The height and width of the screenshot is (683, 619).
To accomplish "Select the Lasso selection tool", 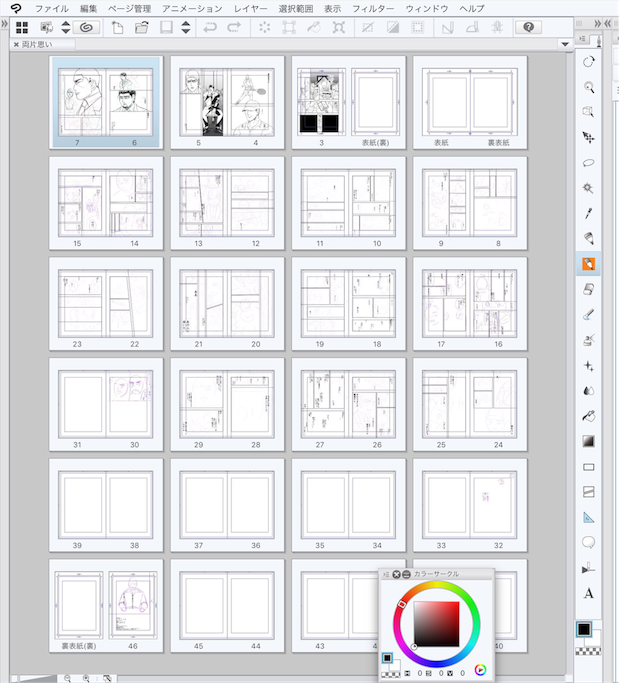I will click(x=588, y=163).
